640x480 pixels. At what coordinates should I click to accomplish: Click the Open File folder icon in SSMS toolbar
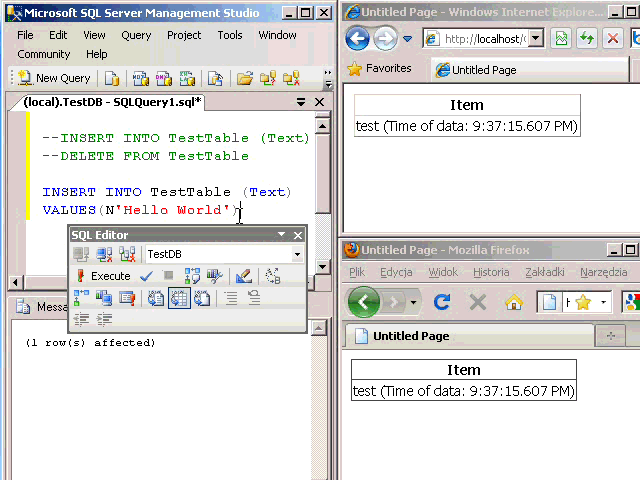pos(245,78)
